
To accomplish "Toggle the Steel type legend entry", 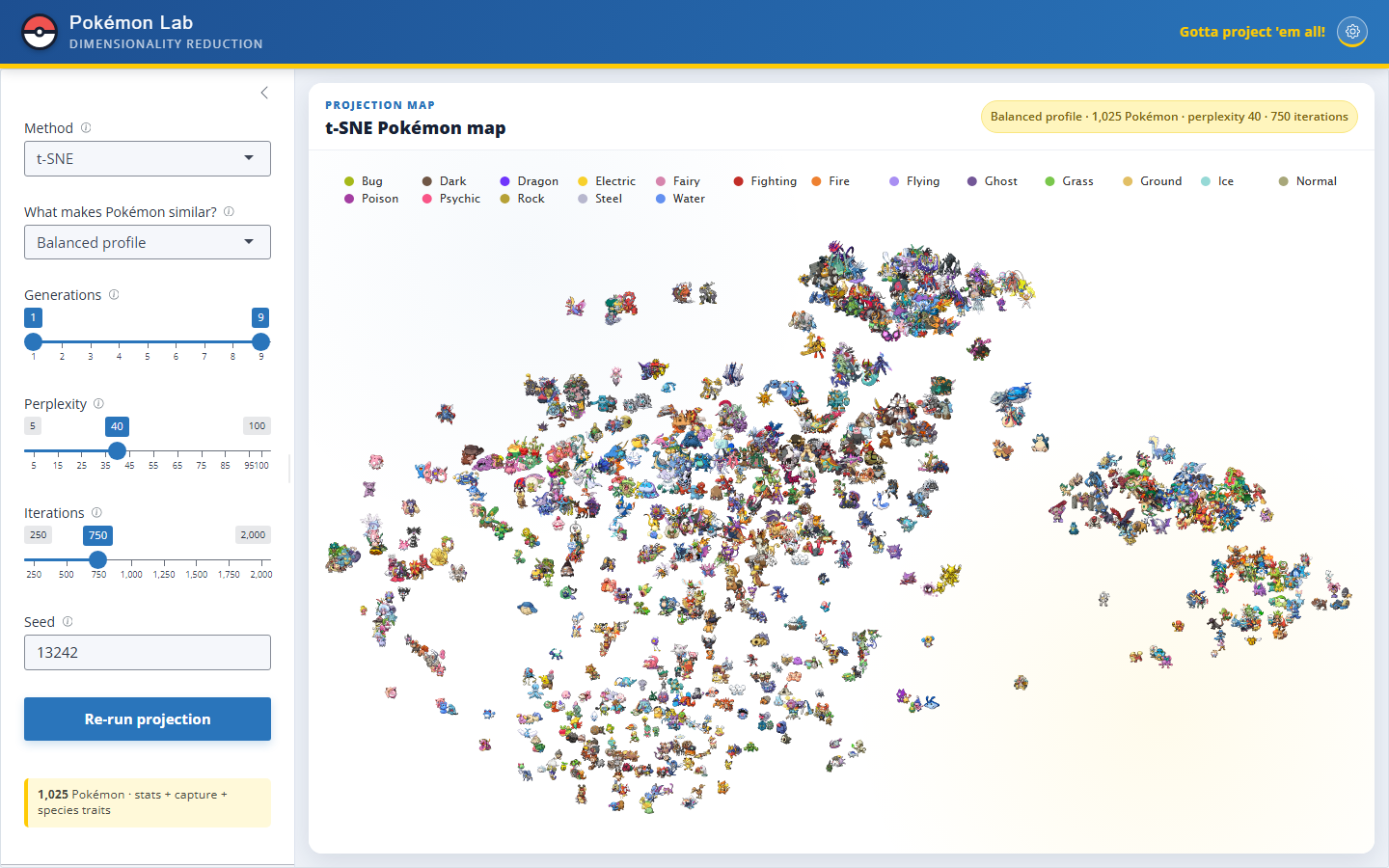I will click(600, 199).
